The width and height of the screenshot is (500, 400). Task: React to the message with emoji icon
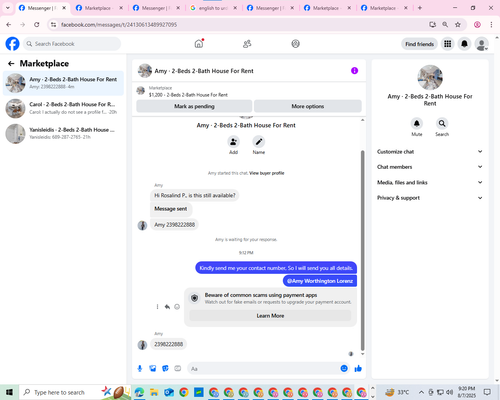click(x=177, y=307)
